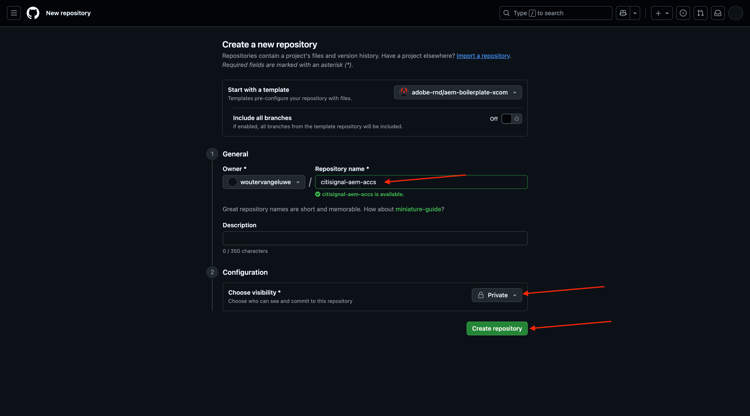
Task: Focus the 'Type / to search' box
Action: click(x=556, y=13)
